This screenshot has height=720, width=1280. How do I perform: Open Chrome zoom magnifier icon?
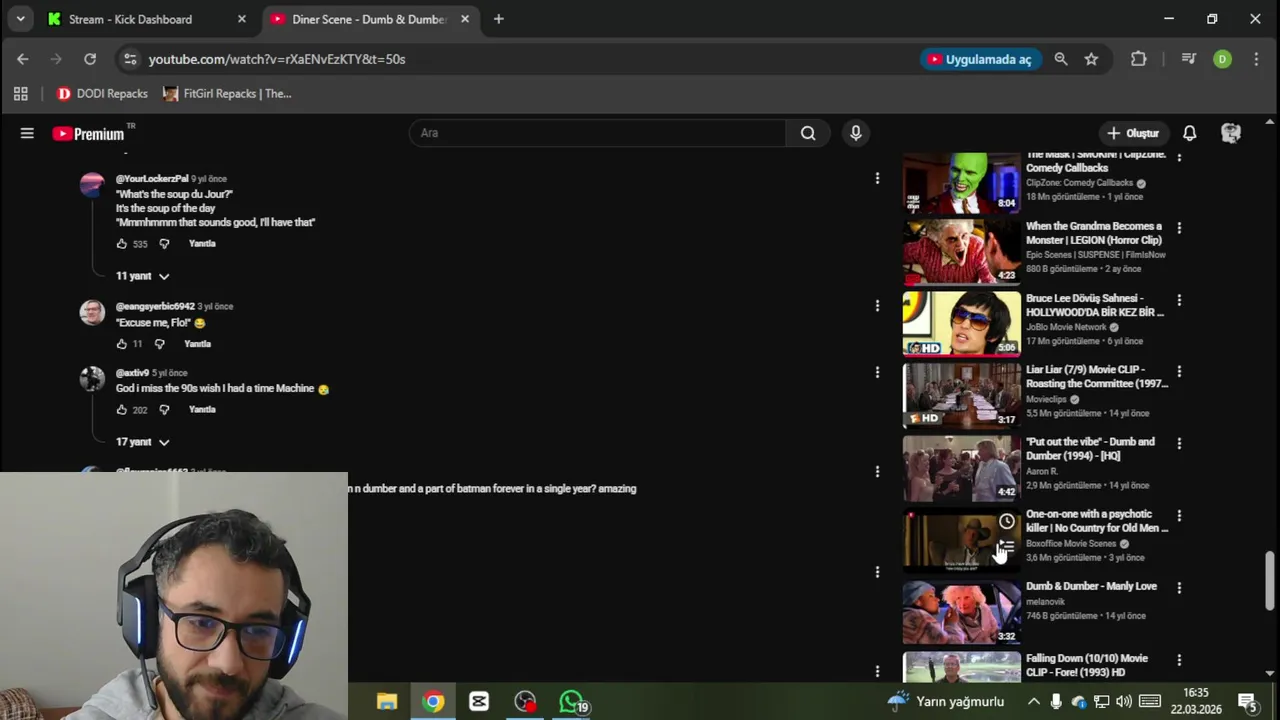pos(1061,59)
